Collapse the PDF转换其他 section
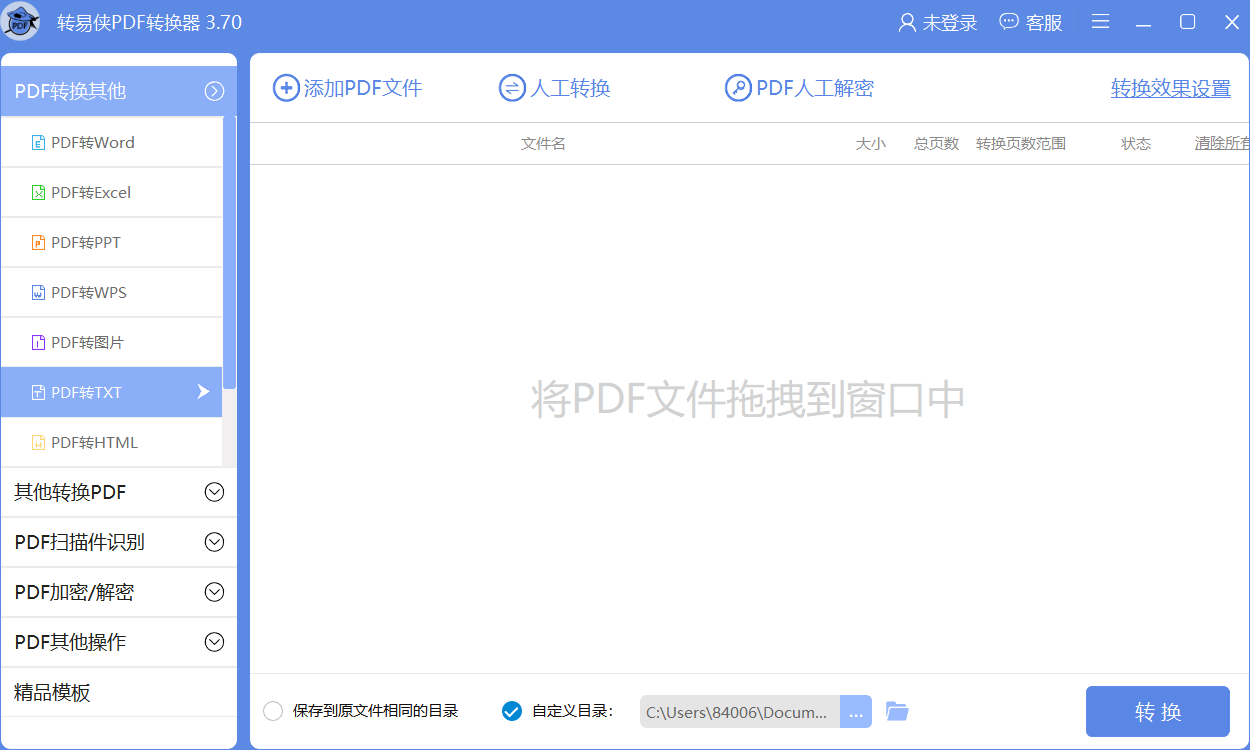The width and height of the screenshot is (1250, 750). pos(214,91)
